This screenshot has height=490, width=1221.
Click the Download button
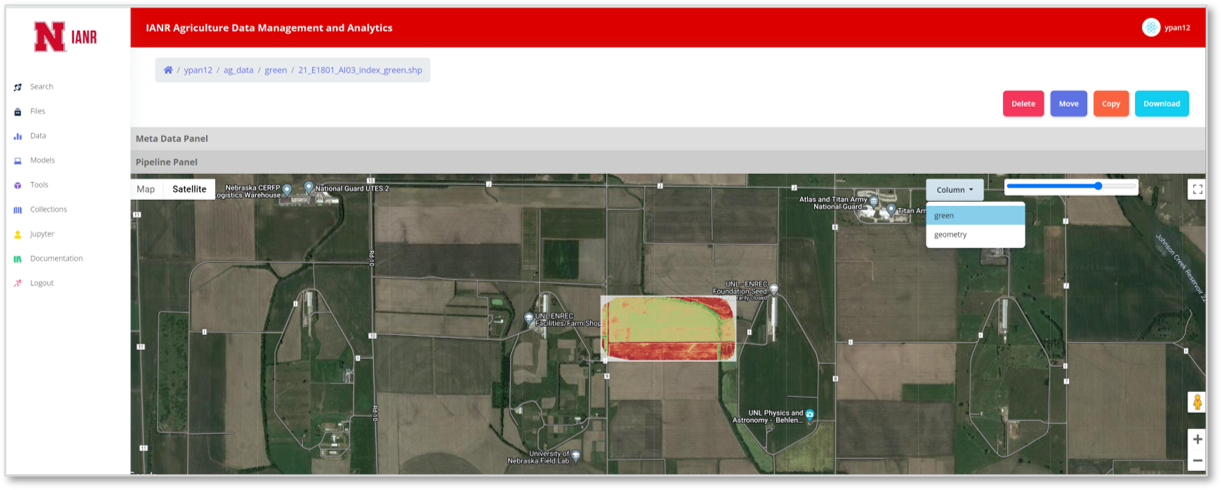pos(1161,104)
